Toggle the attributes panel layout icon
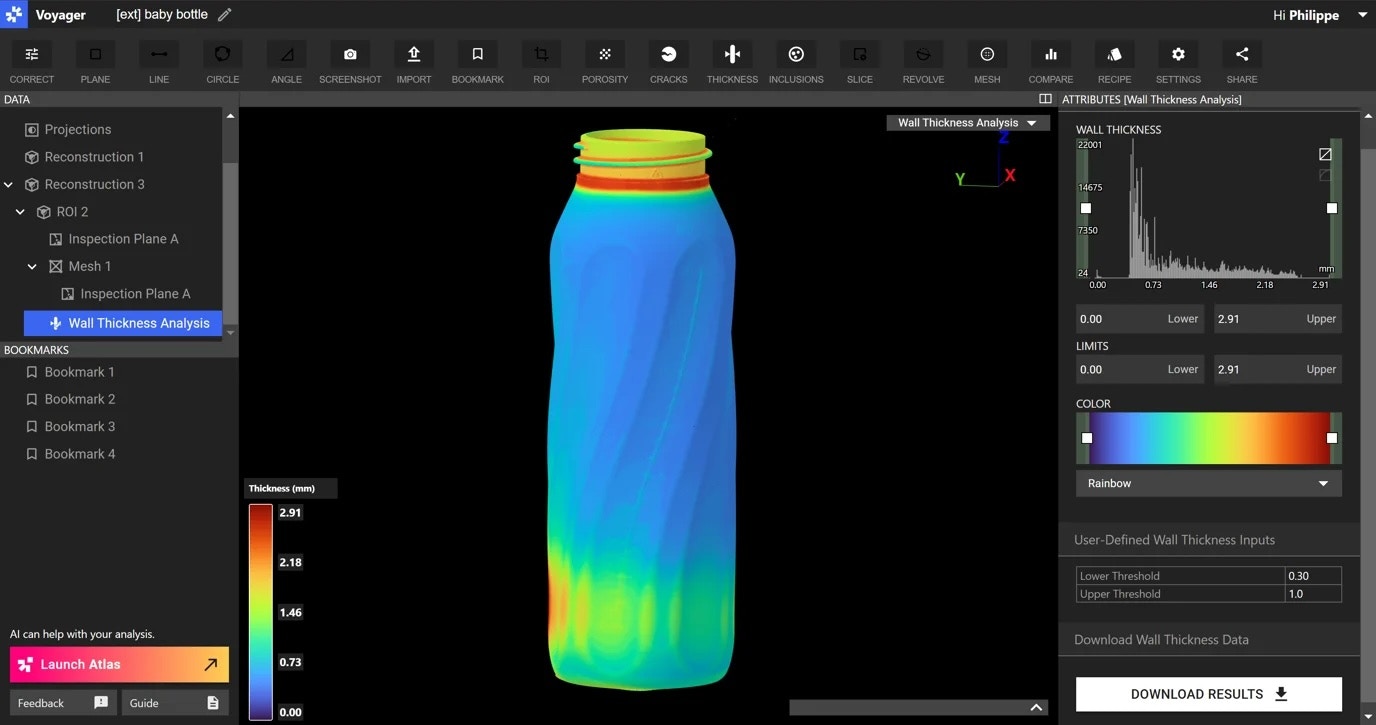 coord(1045,99)
